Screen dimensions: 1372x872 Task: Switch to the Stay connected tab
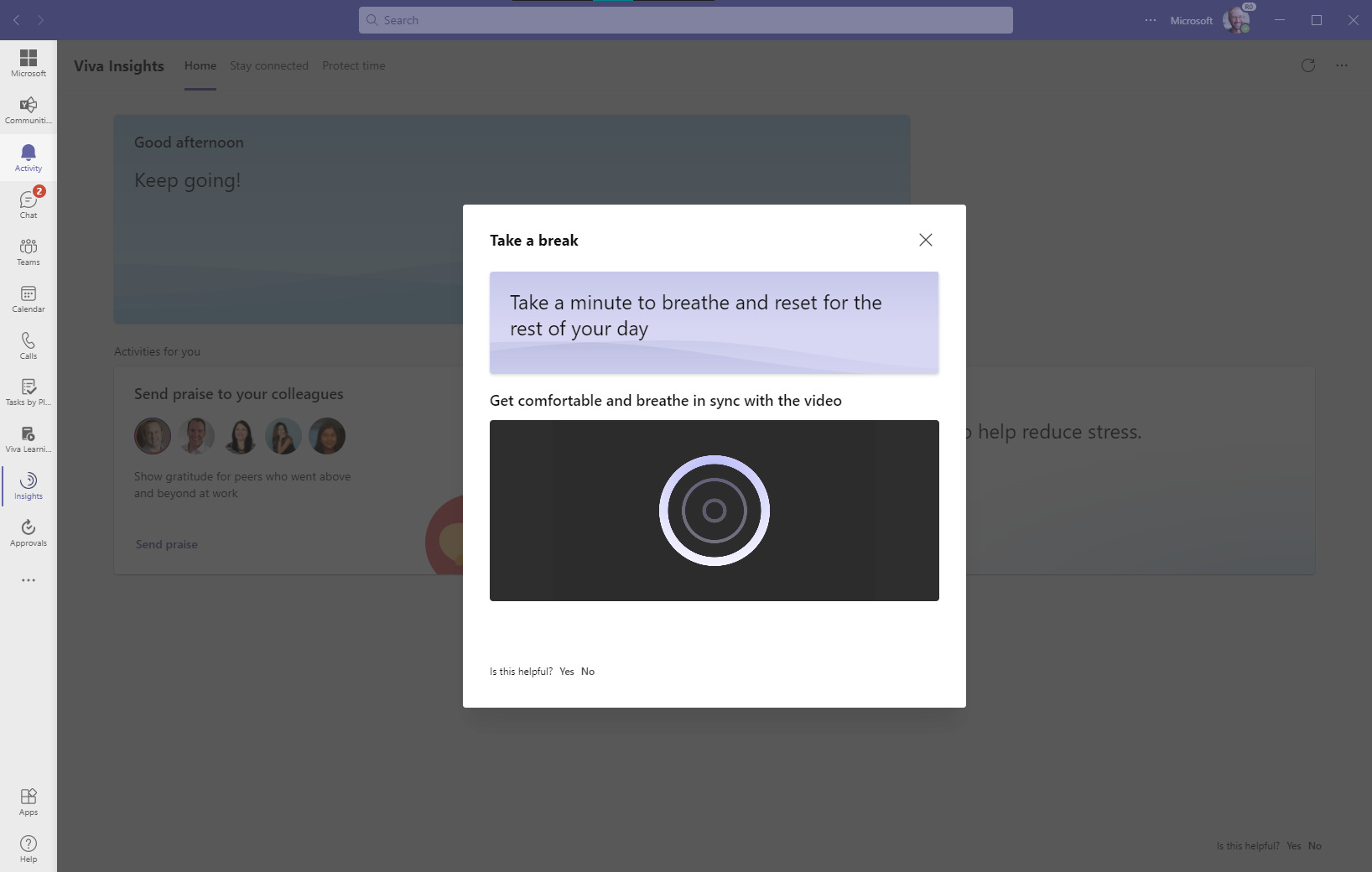[x=269, y=65]
